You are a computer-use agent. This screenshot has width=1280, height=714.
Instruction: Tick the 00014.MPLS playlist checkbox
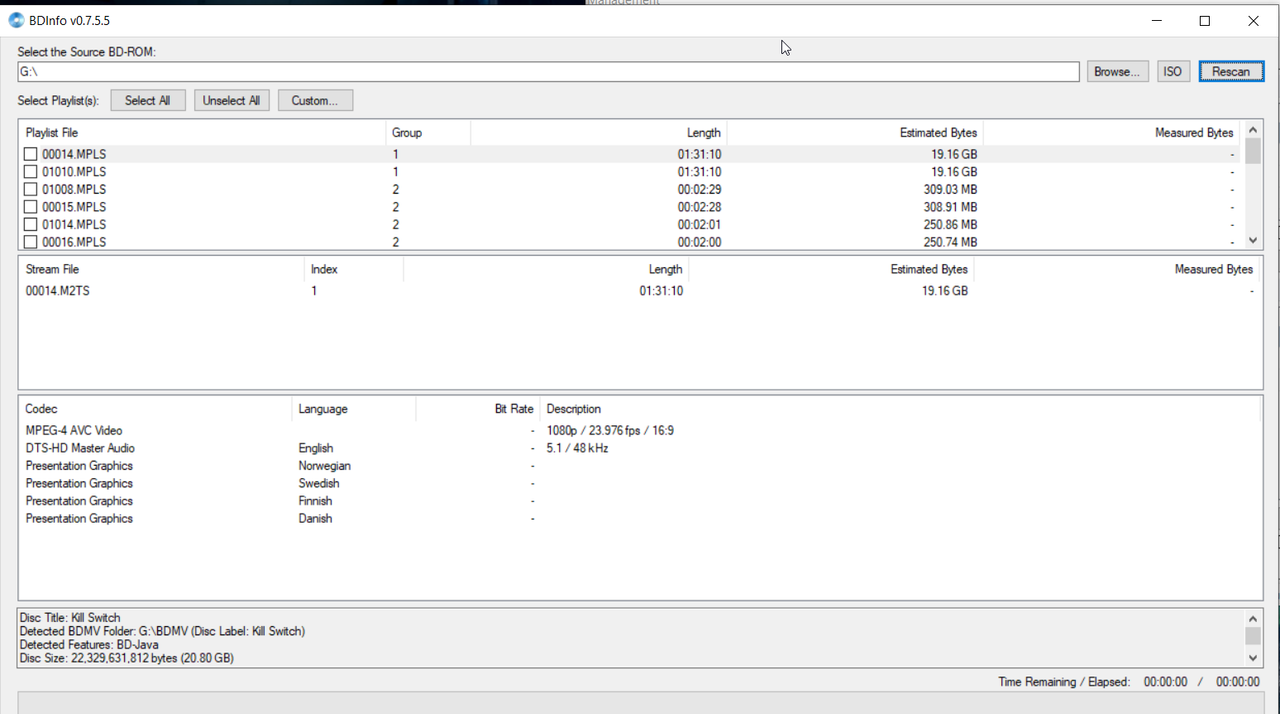(31, 154)
